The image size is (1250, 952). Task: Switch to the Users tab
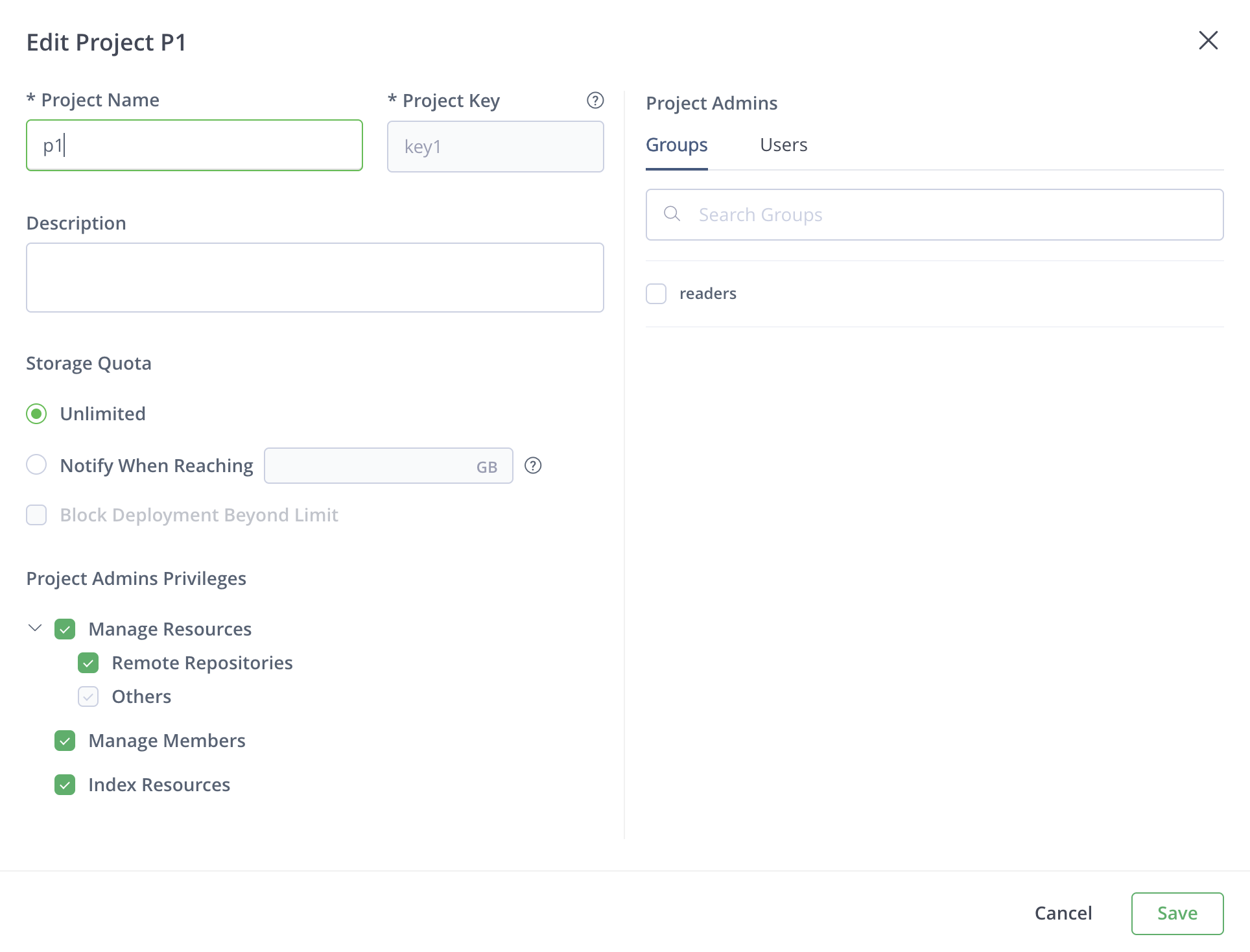(783, 145)
